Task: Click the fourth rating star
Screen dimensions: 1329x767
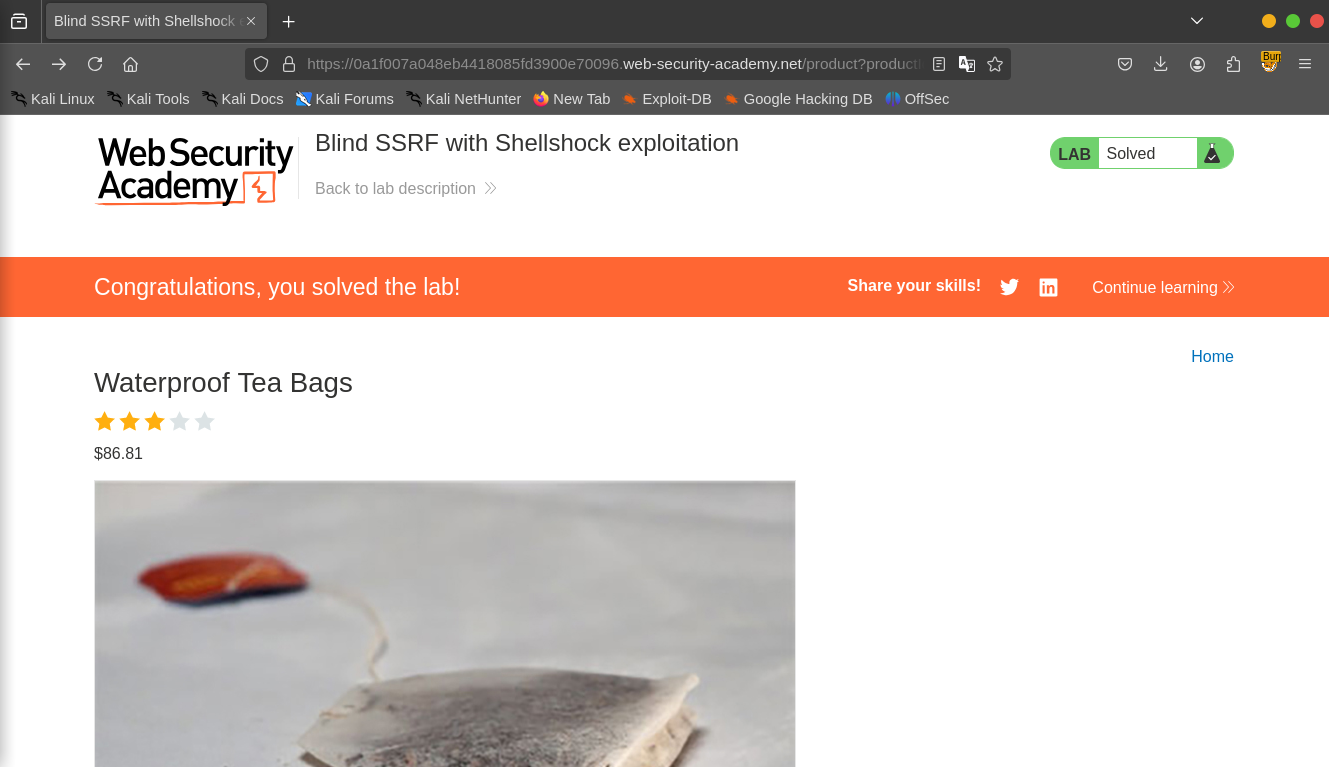Action: coord(179,421)
